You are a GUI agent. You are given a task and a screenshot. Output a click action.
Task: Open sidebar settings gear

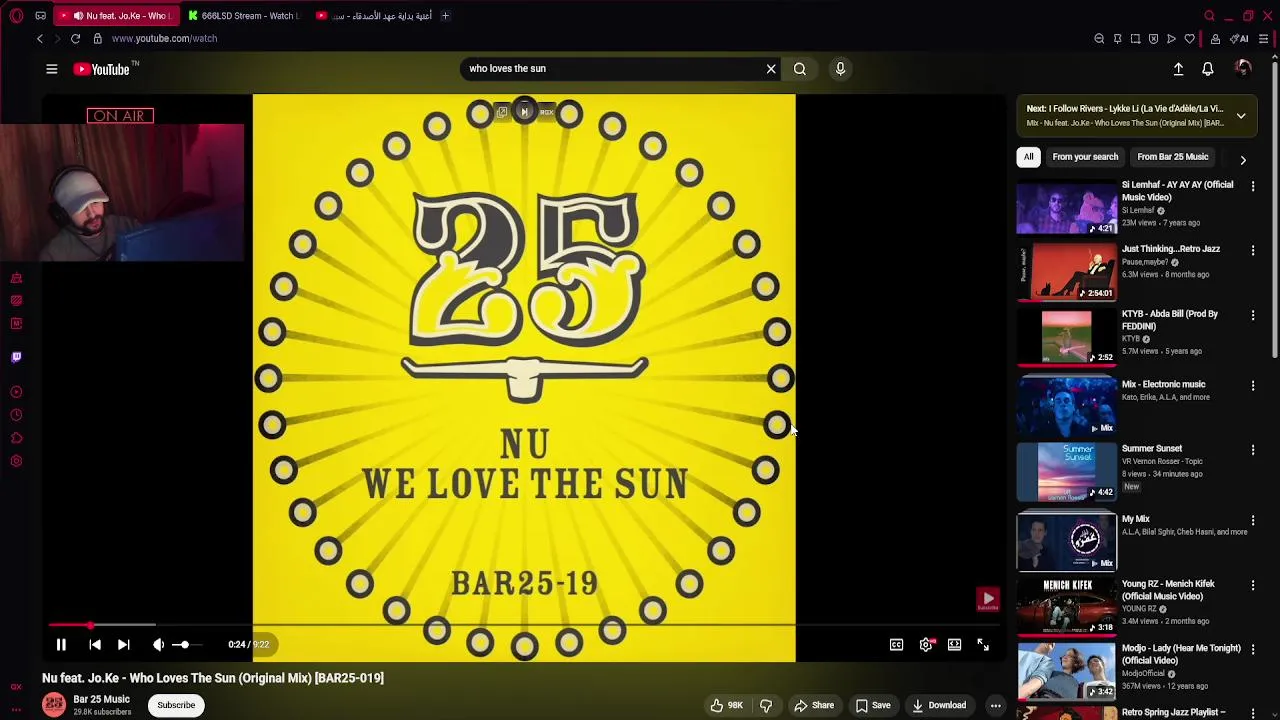pos(16,461)
